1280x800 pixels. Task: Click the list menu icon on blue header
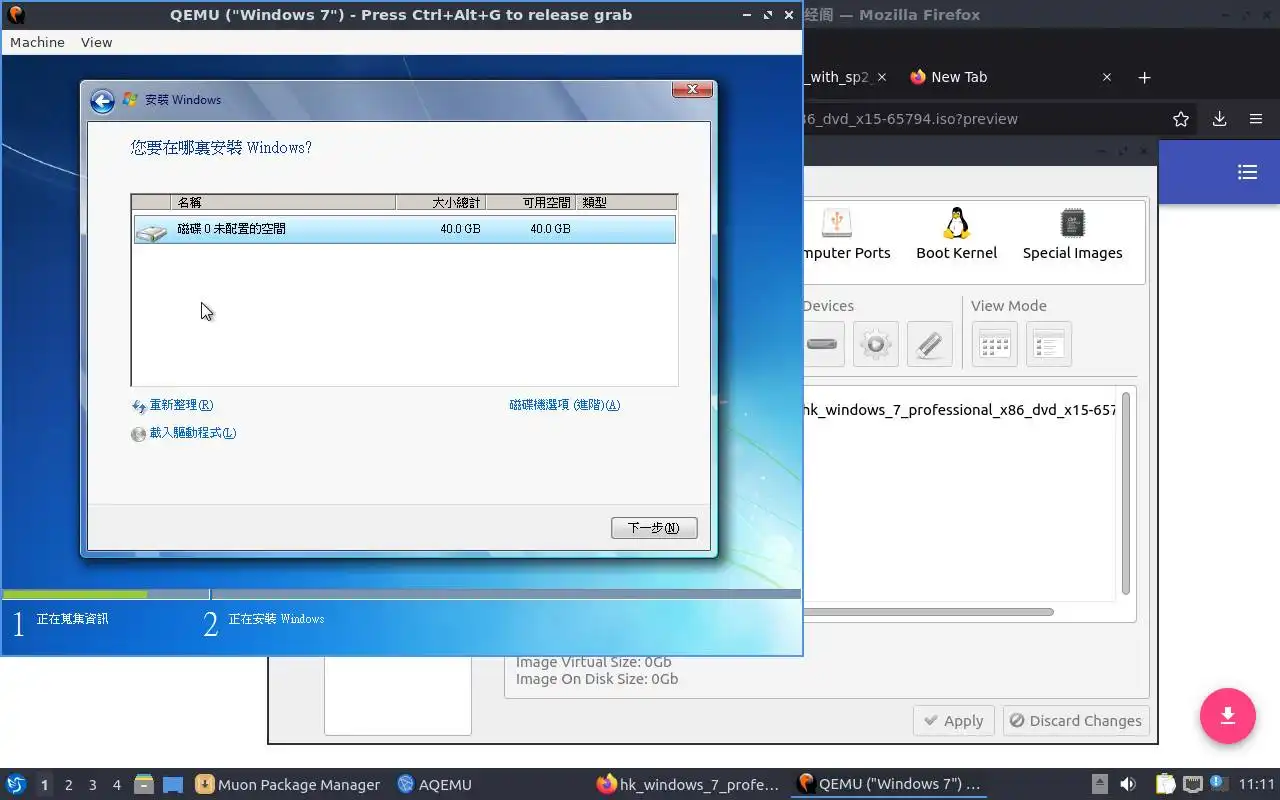pyautogui.click(x=1247, y=172)
